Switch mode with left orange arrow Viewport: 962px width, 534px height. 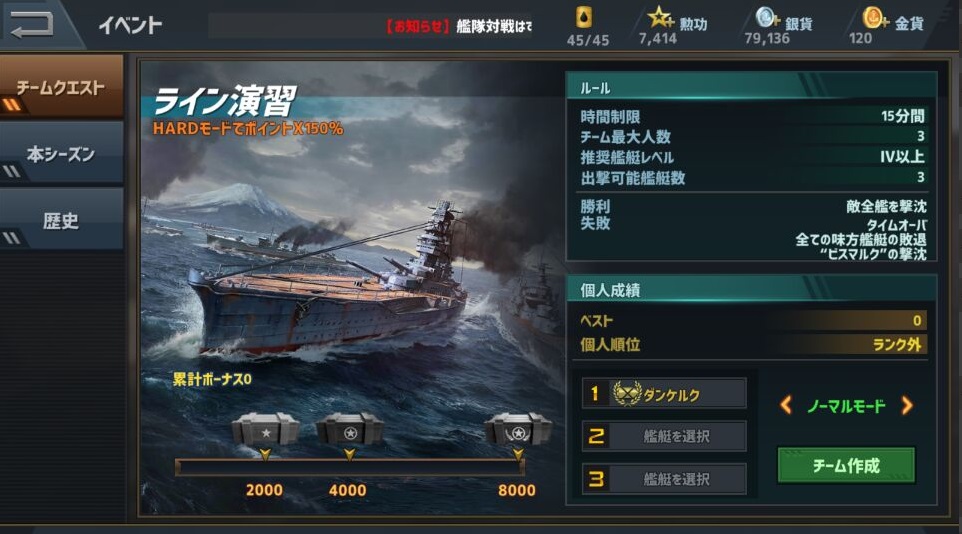(786, 405)
